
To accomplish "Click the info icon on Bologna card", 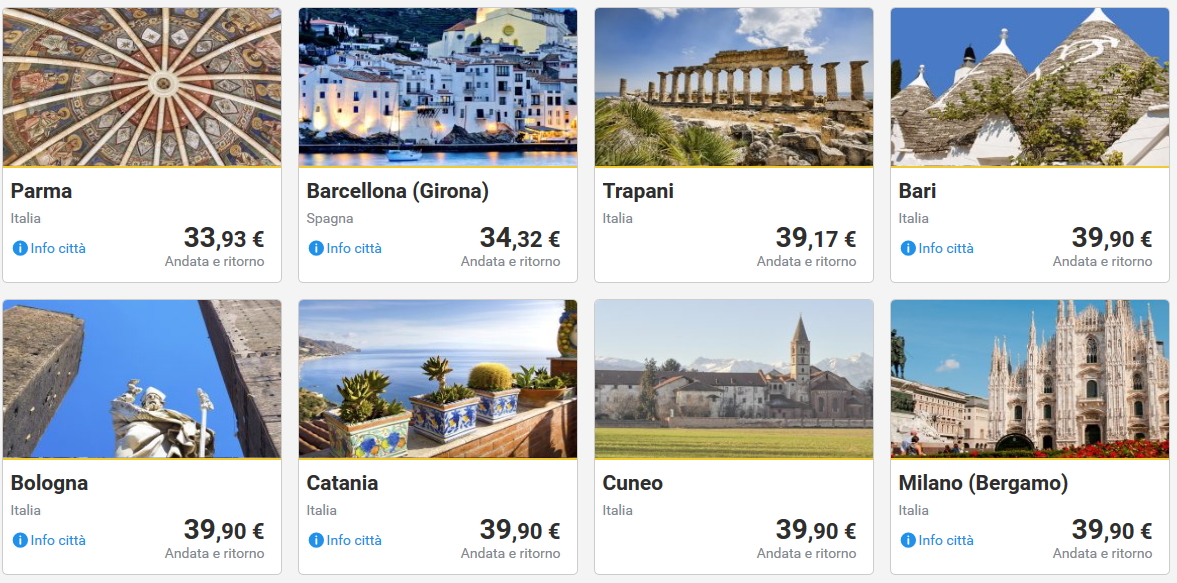I will [20, 540].
